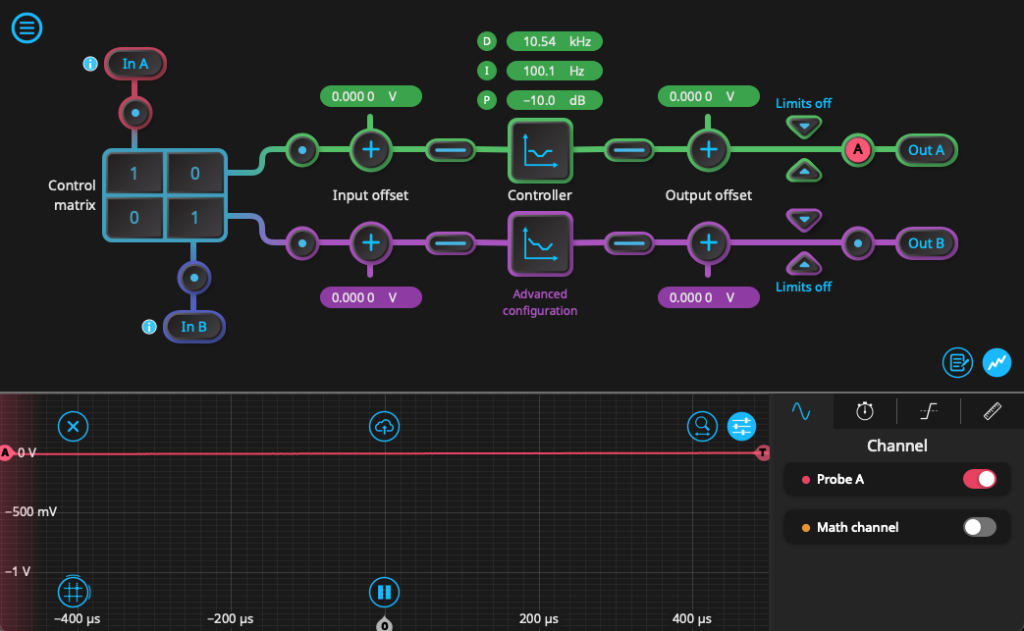Viewport: 1024px width, 631px height.
Task: Disable the Probe A toggle
Action: click(977, 479)
